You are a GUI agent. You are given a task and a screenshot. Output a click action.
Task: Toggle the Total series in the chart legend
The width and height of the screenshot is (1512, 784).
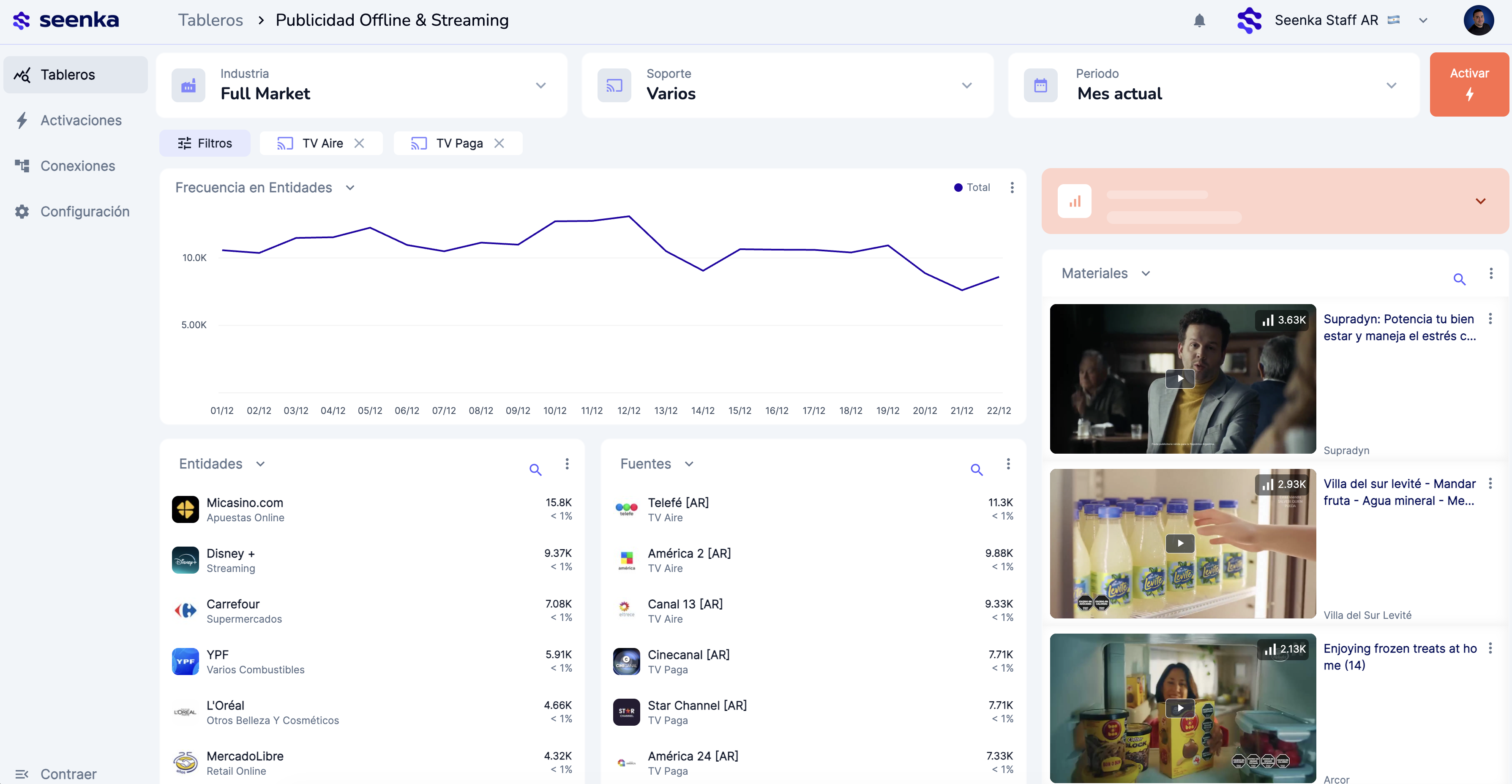point(972,187)
